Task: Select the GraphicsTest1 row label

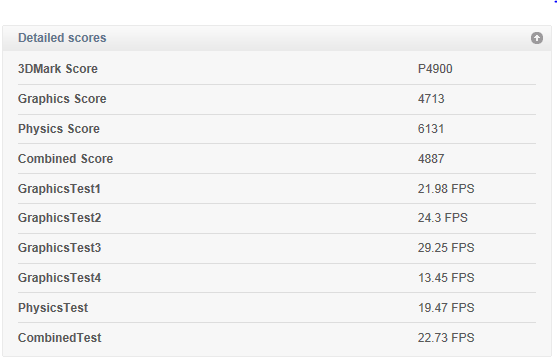Action: (x=59, y=189)
